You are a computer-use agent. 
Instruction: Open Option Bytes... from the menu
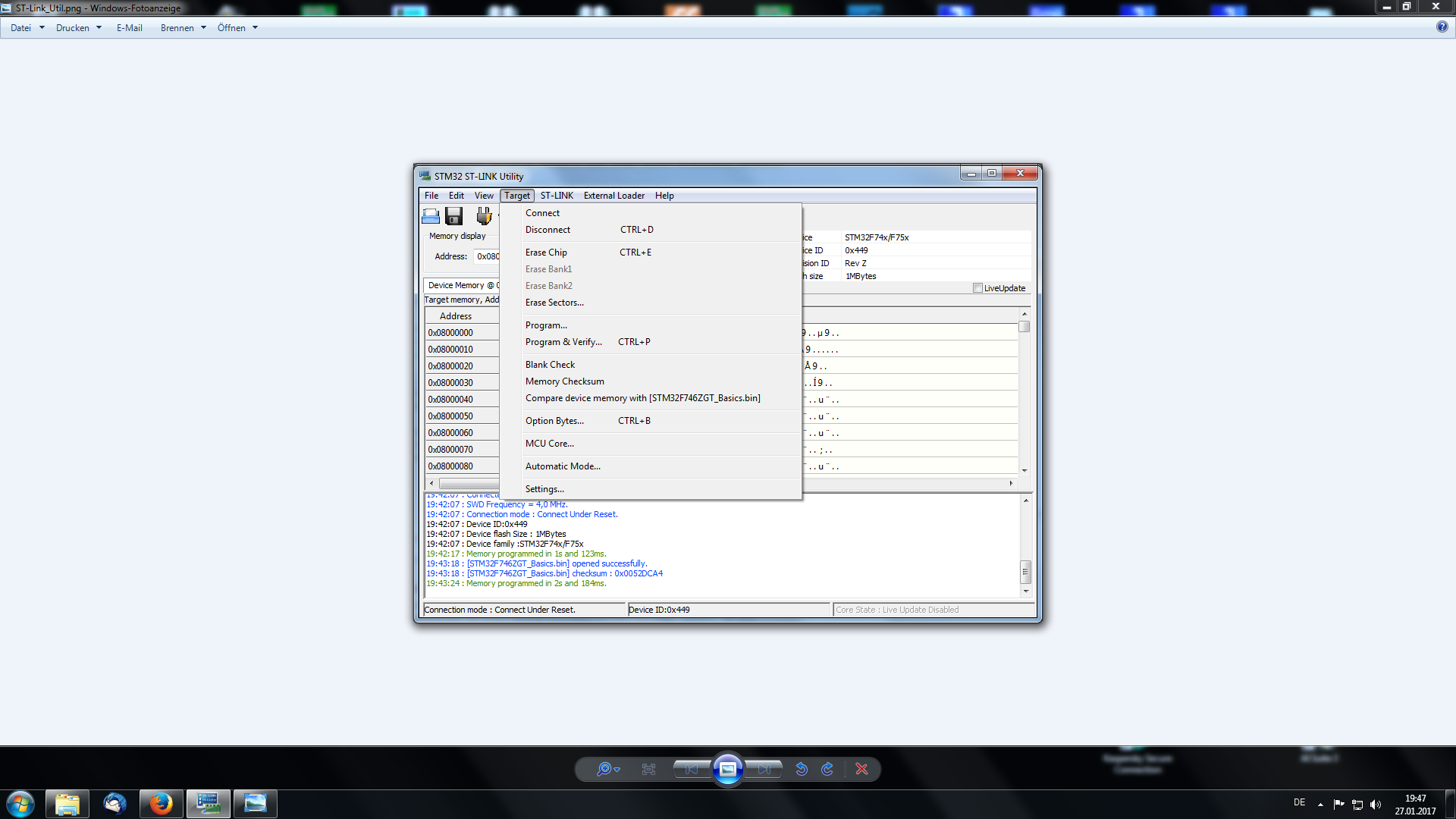pos(651,421)
